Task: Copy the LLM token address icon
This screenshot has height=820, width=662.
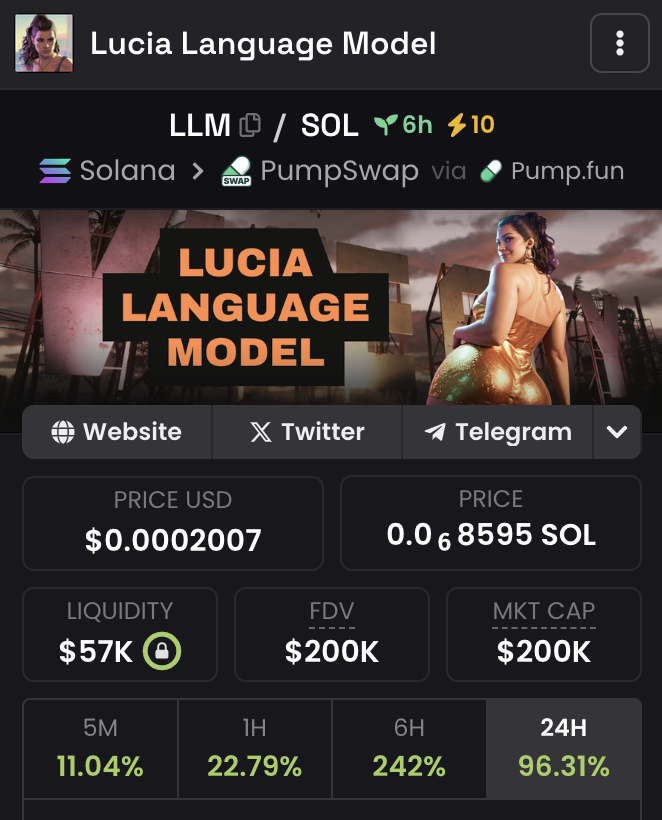Action: 250,125
